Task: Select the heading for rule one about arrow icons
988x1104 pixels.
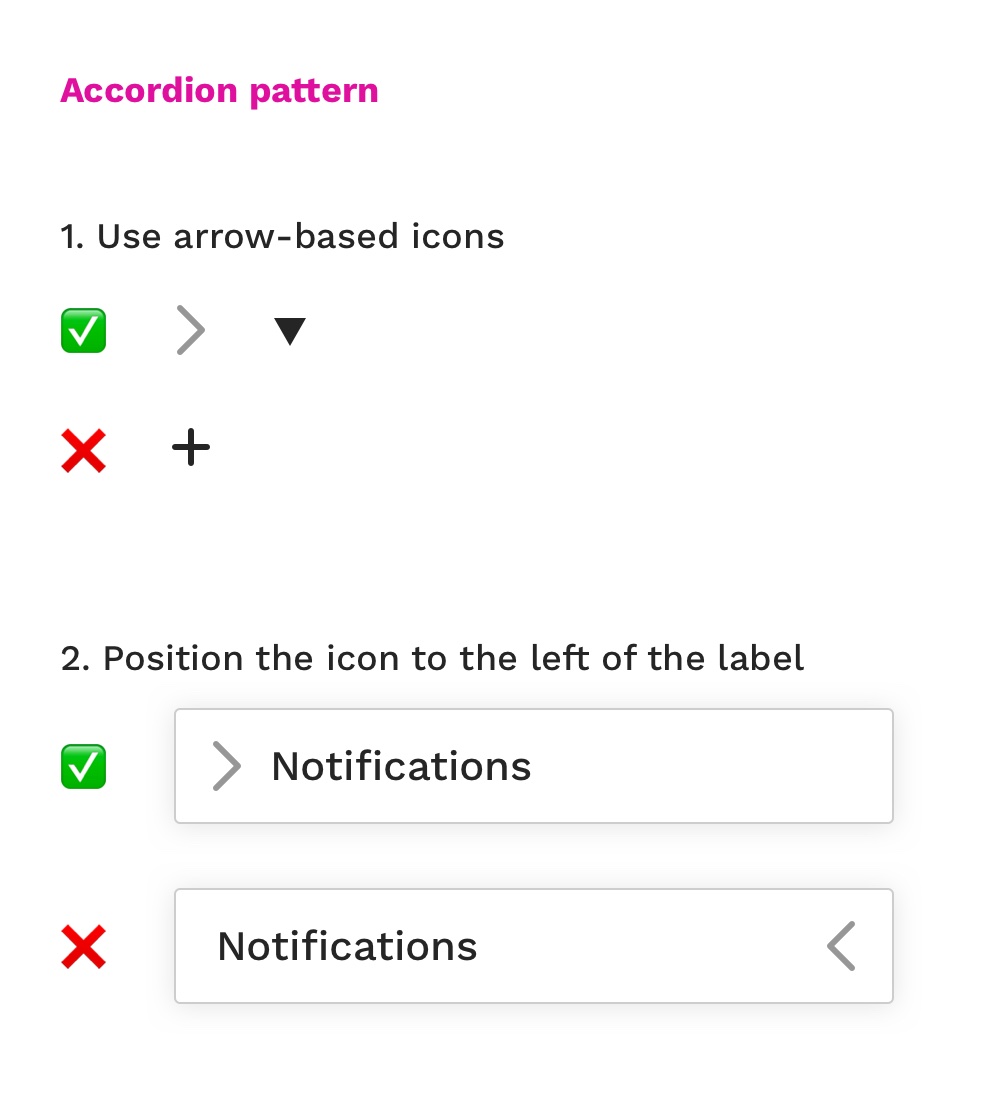Action: 283,236
